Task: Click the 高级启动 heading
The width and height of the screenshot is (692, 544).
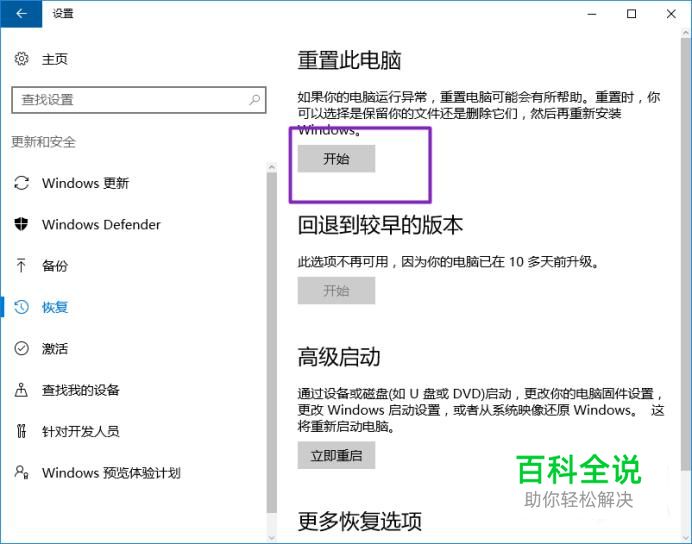Action: click(339, 357)
